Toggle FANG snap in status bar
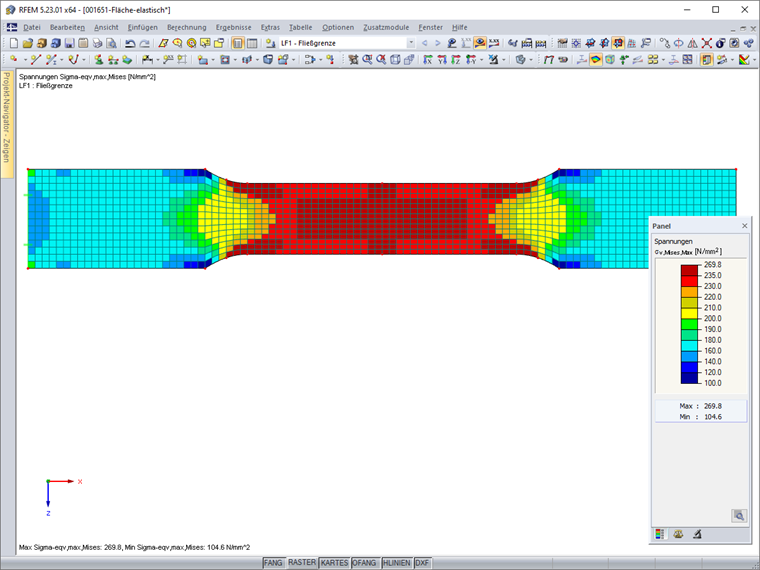The height and width of the screenshot is (570, 760). coord(273,563)
